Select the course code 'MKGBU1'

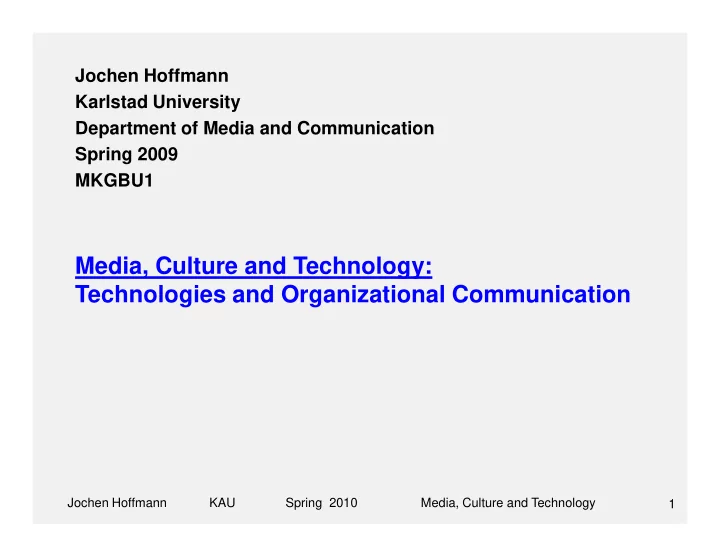tap(114, 180)
